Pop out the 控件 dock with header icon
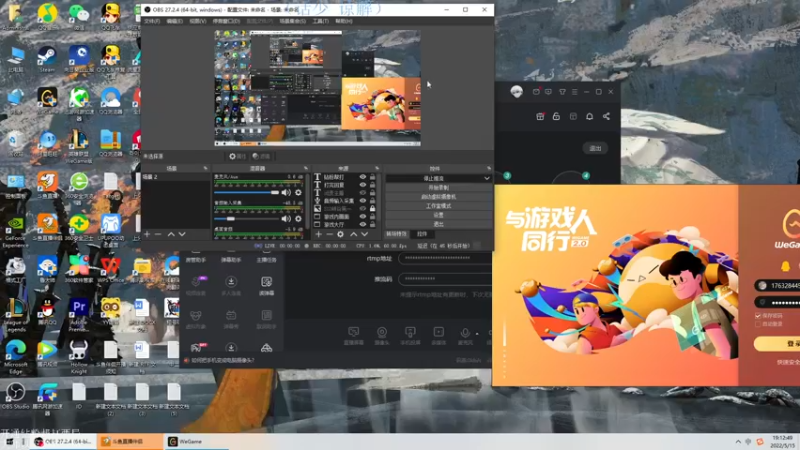 [x=489, y=168]
